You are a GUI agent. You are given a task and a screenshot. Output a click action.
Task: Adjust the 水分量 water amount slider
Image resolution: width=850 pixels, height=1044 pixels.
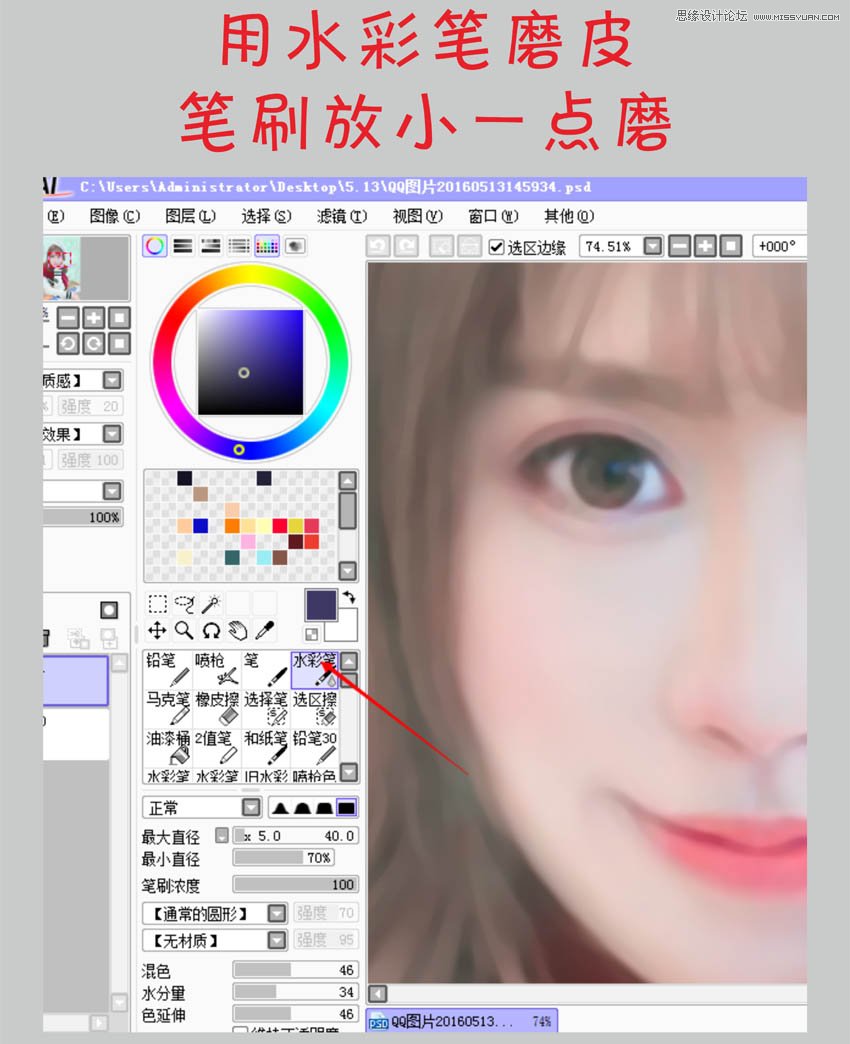(x=296, y=992)
